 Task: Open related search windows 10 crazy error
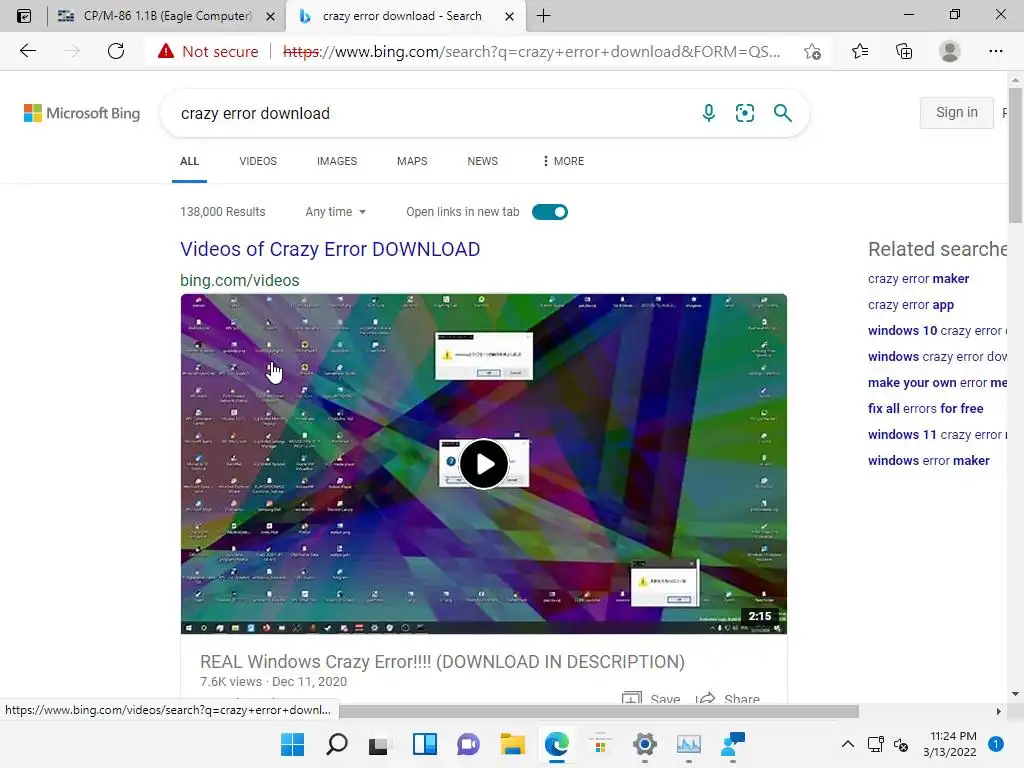[x=938, y=330]
